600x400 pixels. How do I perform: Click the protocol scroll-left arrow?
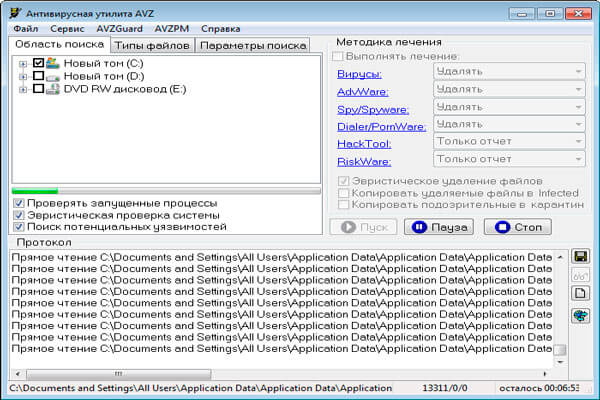(18, 374)
